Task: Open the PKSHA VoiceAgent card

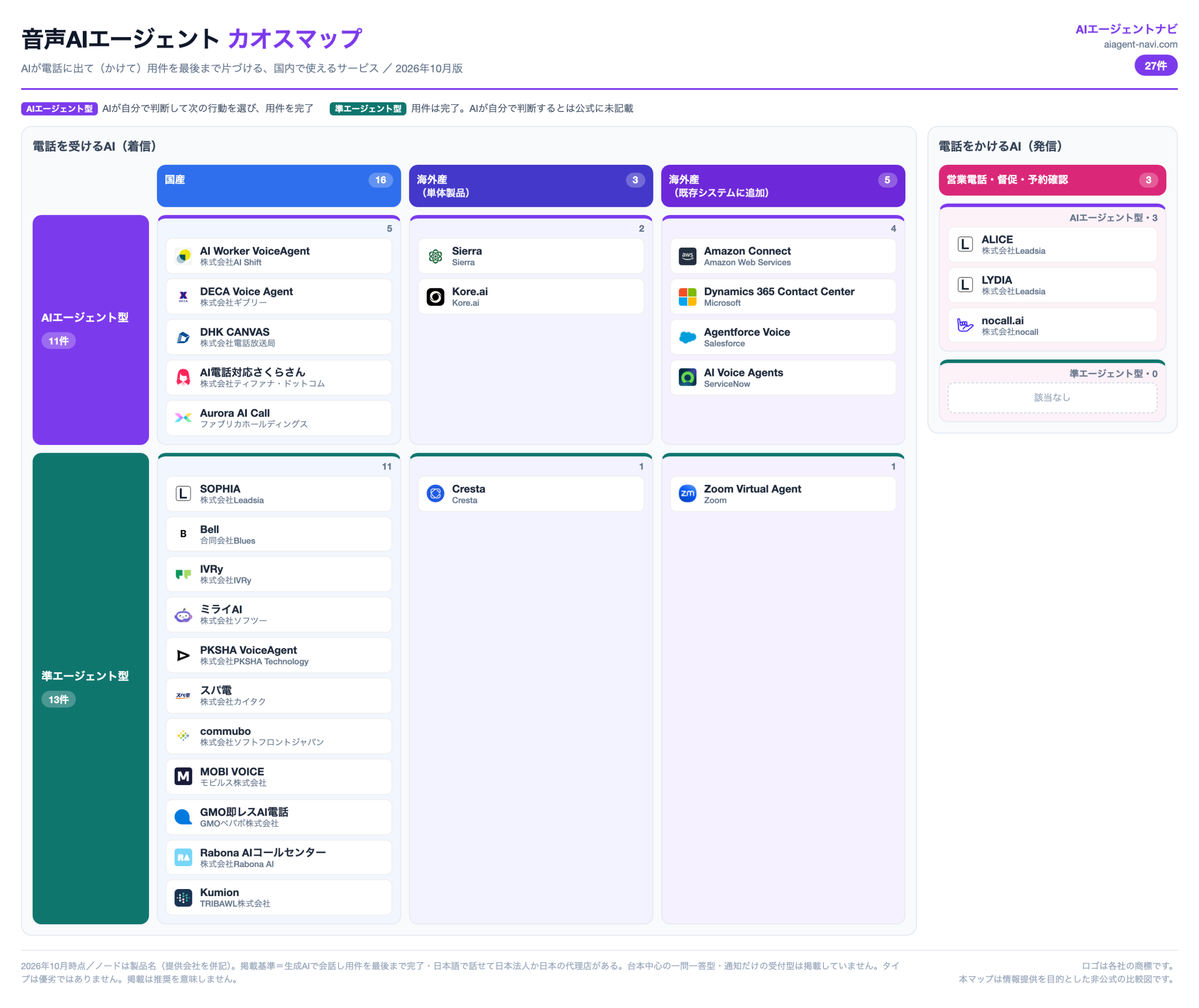Action: 279,655
